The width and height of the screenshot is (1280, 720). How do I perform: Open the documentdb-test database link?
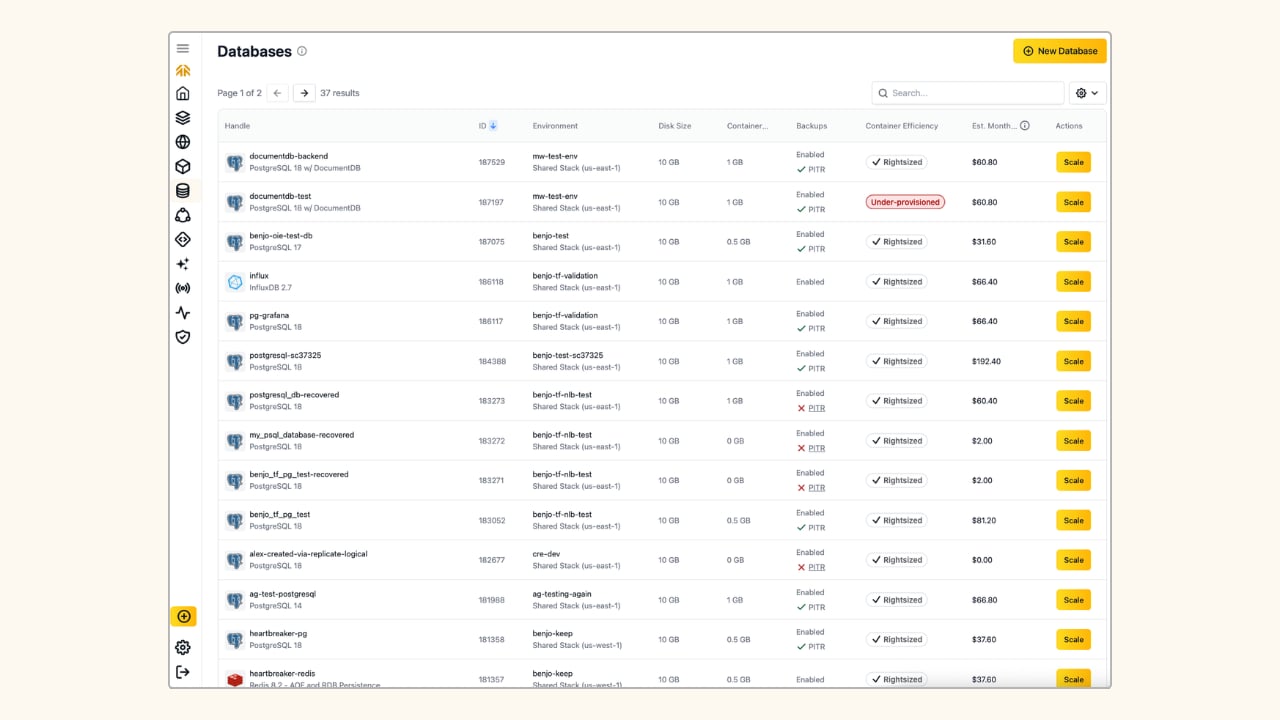[x=280, y=196]
